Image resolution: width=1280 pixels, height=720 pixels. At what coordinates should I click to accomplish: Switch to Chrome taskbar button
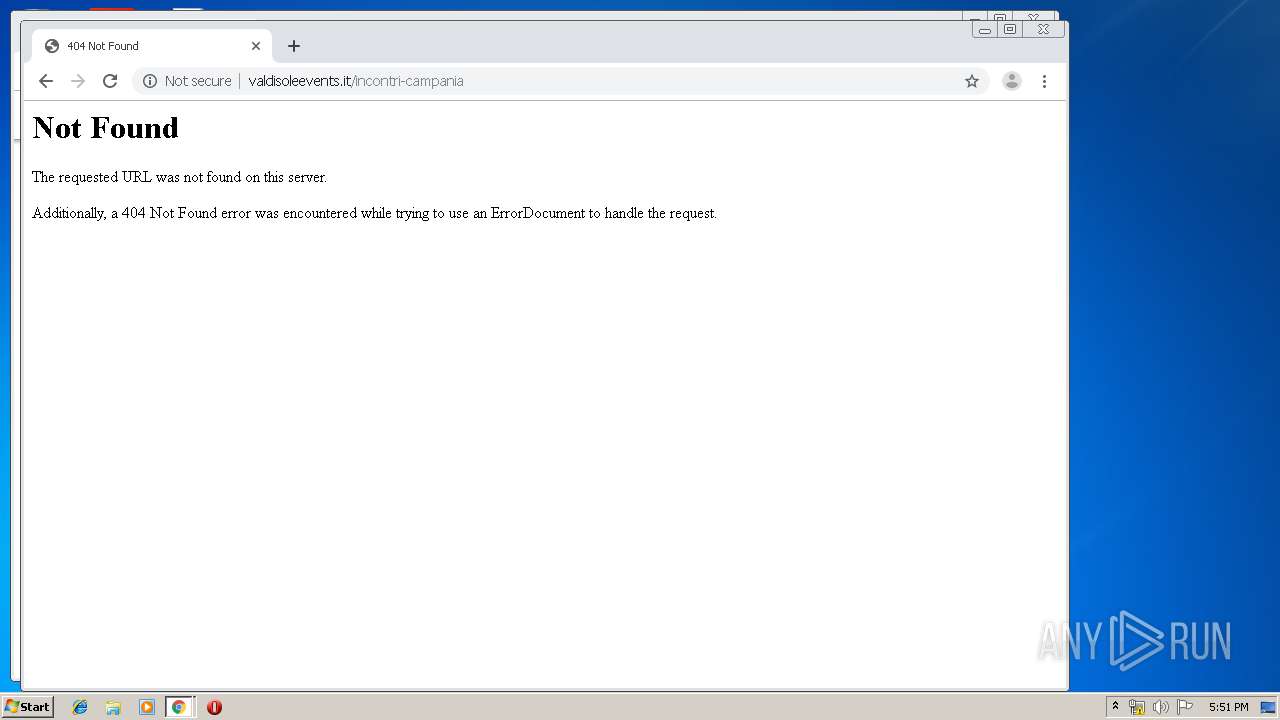coord(179,707)
